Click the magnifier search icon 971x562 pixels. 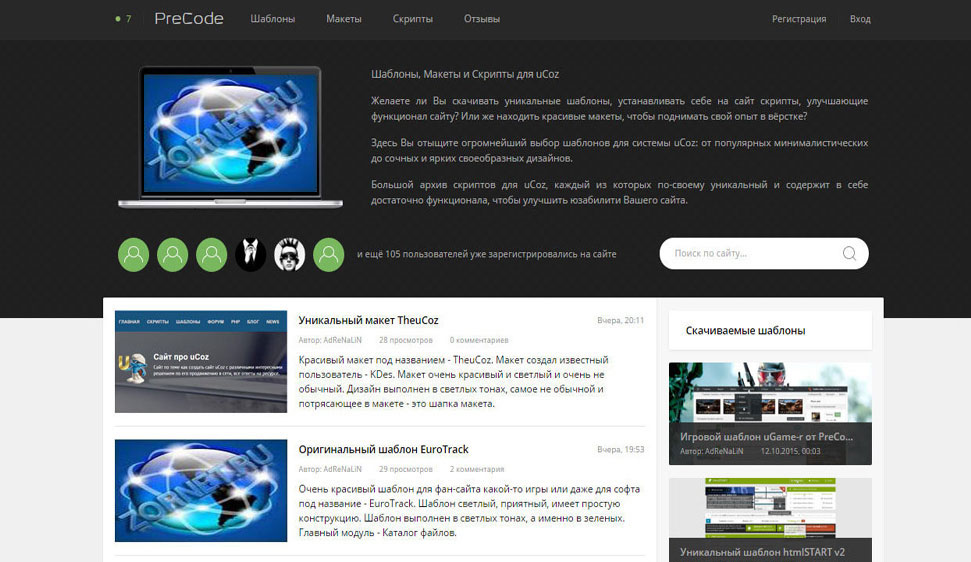point(850,253)
